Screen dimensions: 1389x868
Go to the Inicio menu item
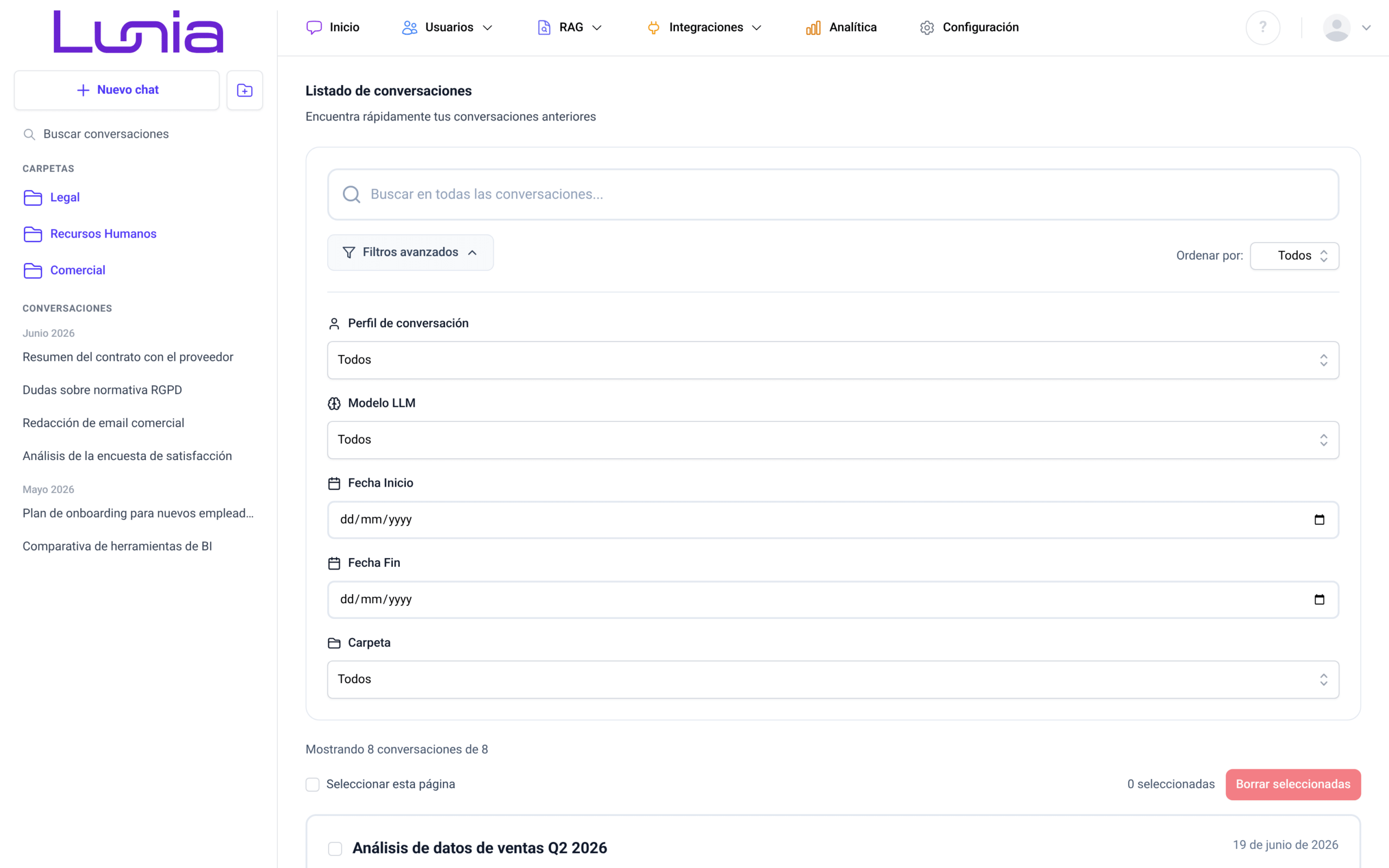pos(333,28)
